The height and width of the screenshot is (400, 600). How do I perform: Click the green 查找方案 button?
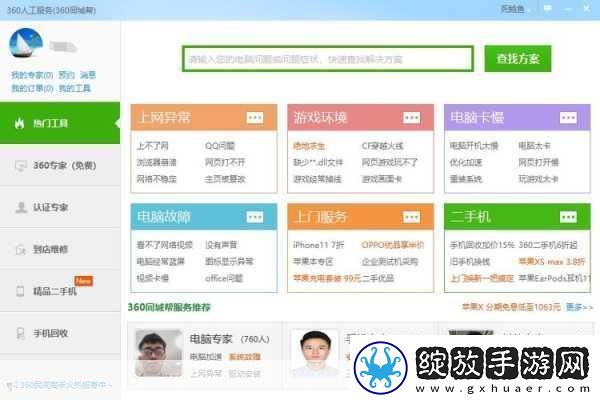pos(518,59)
